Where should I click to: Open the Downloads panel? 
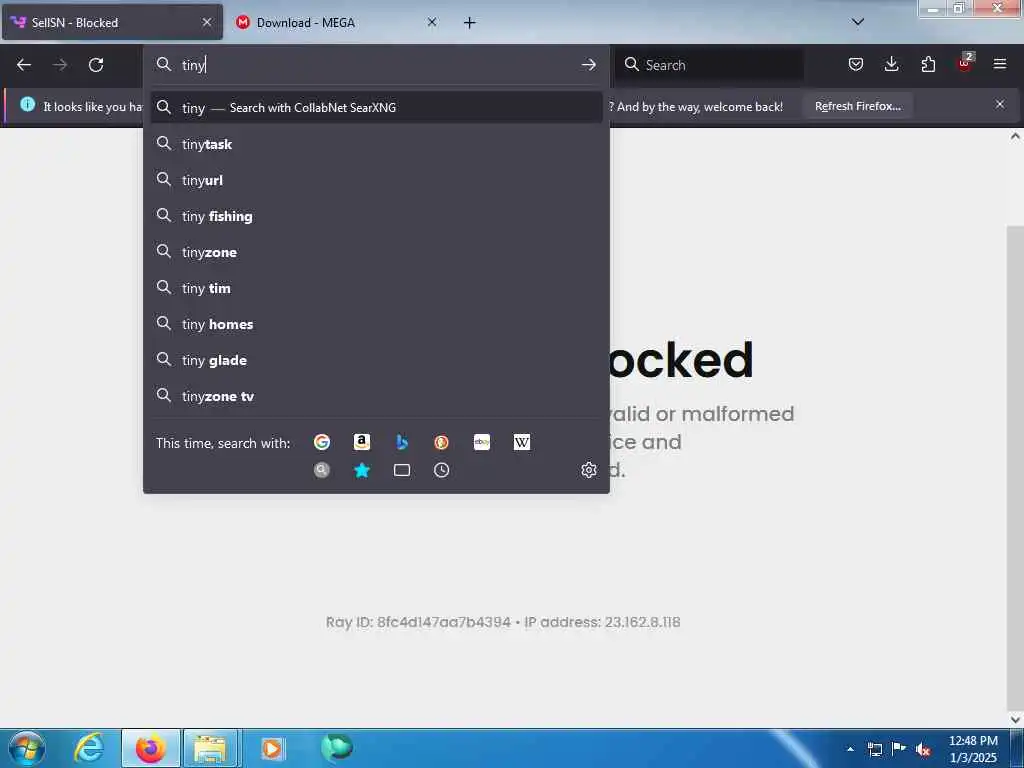click(x=891, y=64)
